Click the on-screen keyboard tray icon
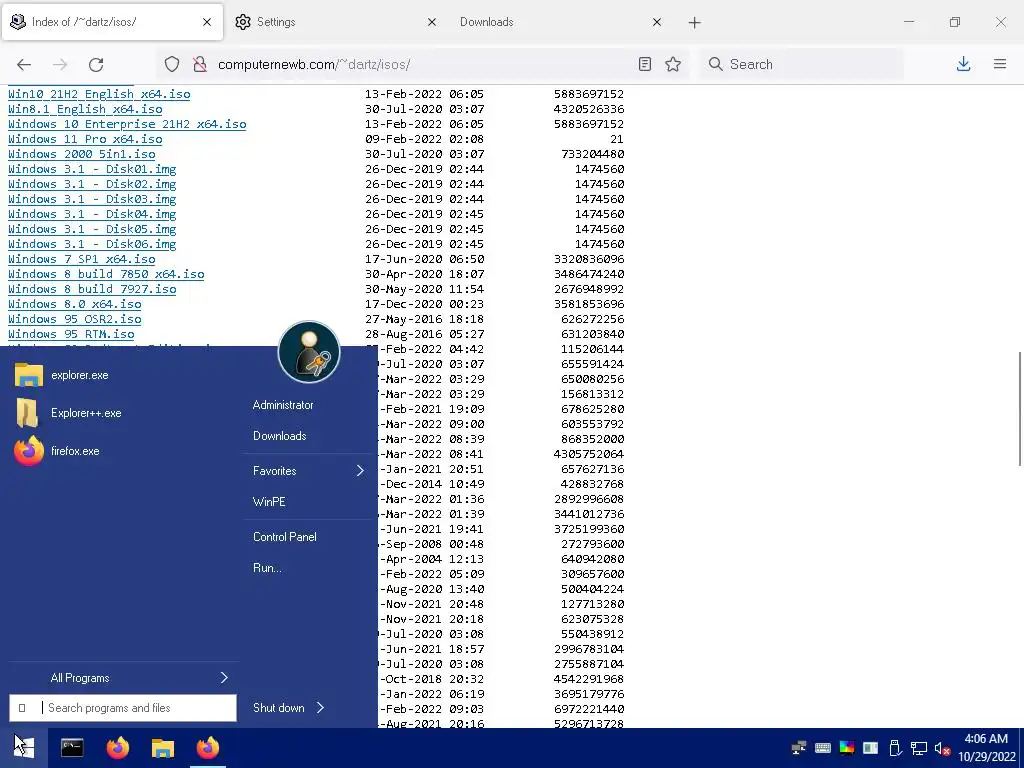Screen dimensions: 1024x768 [x=823, y=748]
